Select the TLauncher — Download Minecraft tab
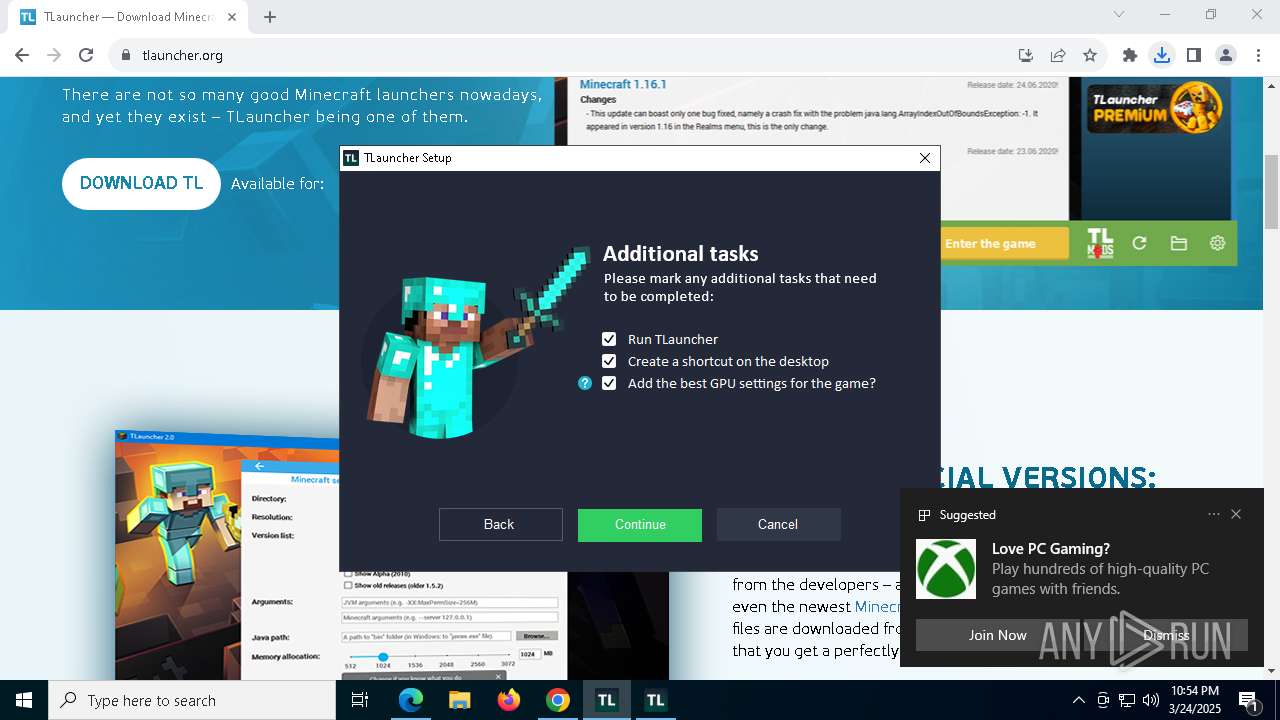1280x720 pixels. tap(130, 17)
